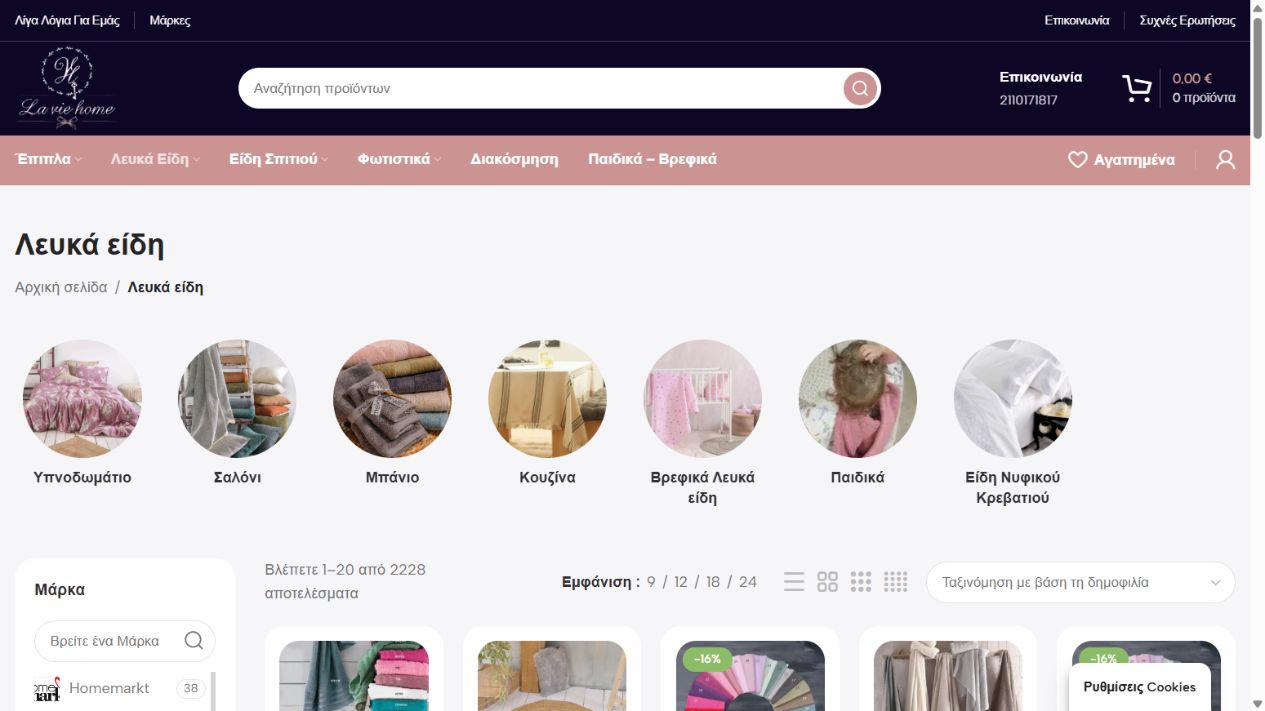
Task: Show 24 products per page
Action: click(748, 582)
